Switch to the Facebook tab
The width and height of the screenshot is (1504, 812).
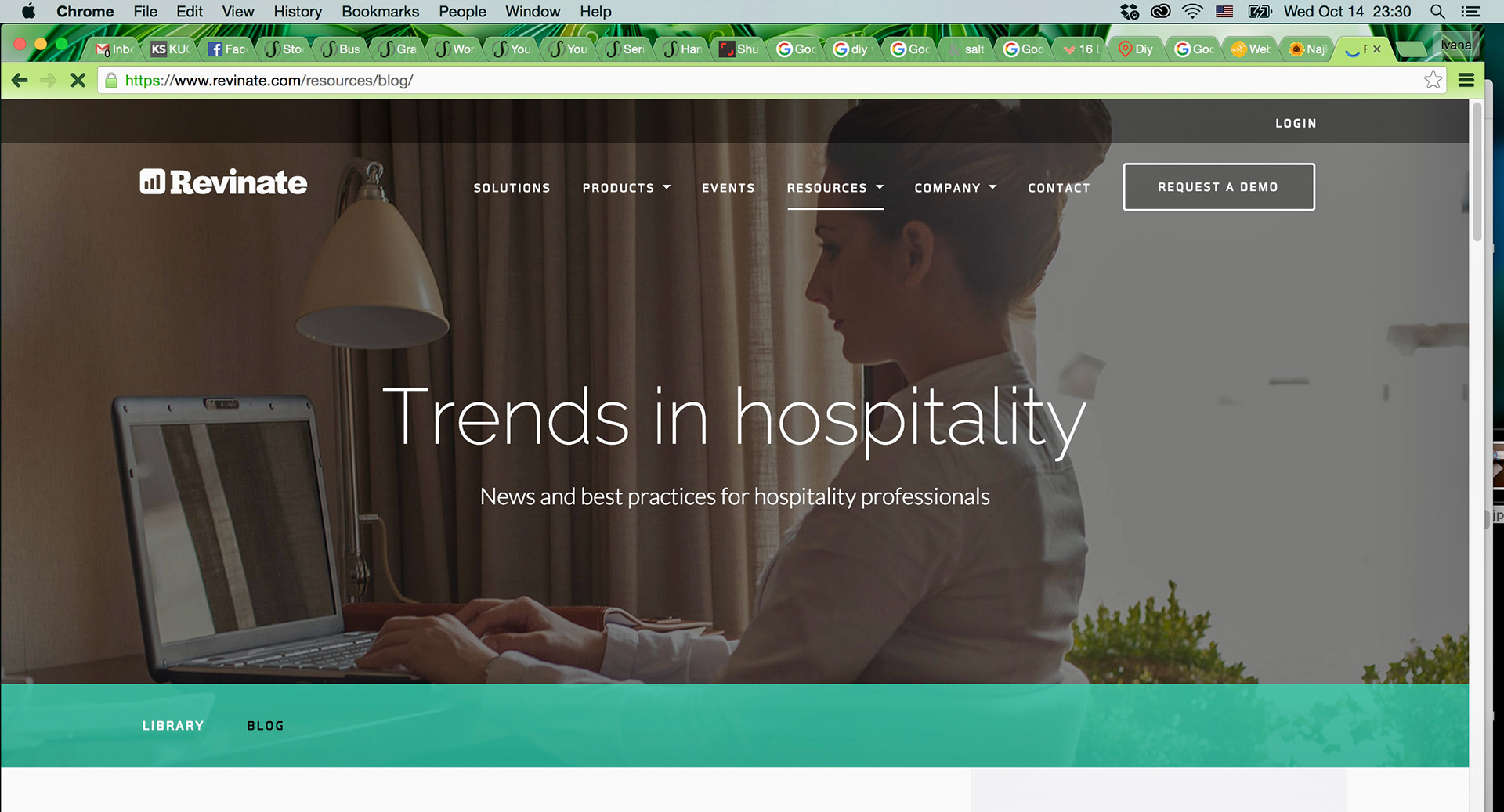pos(228,49)
